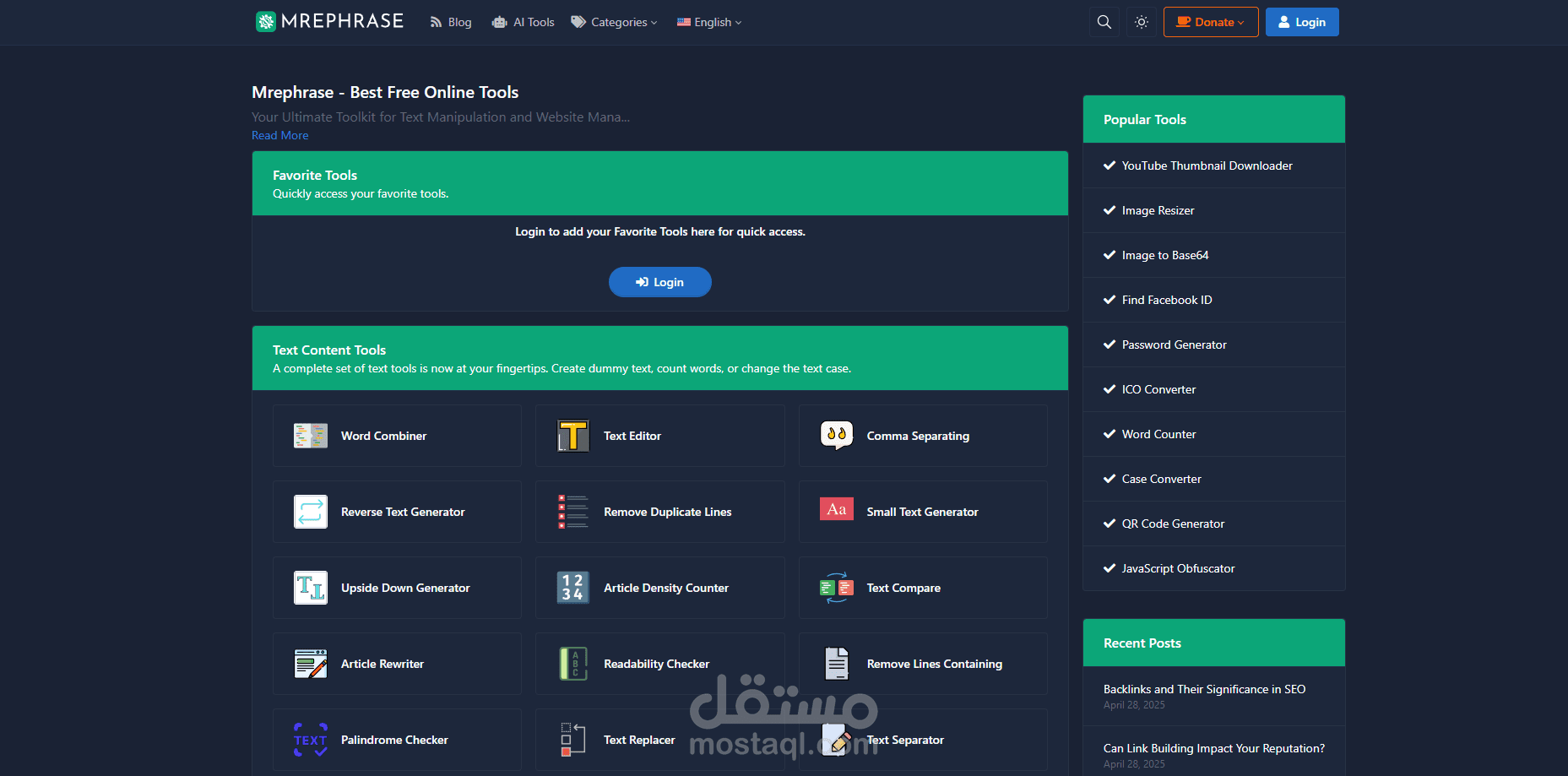Viewport: 1568px width, 776px height.
Task: Open the Article Rewriter tool
Action: coord(397,664)
